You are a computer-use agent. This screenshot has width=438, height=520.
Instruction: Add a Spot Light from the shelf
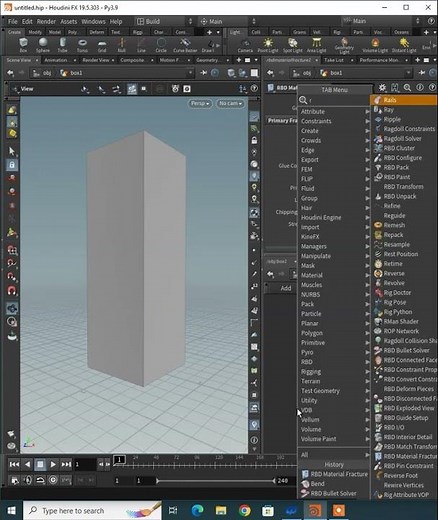292,45
